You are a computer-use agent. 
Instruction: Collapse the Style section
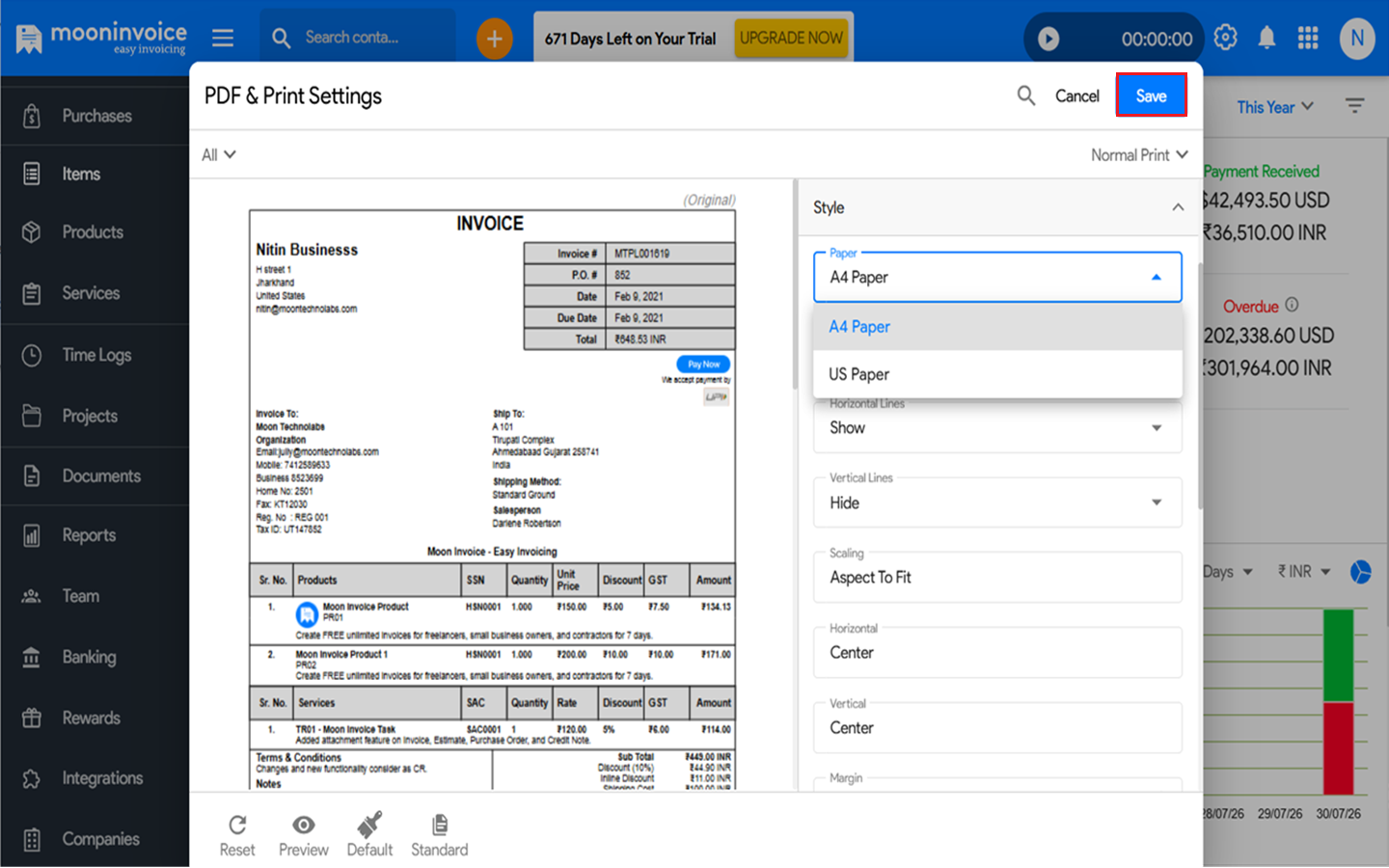click(x=1178, y=207)
